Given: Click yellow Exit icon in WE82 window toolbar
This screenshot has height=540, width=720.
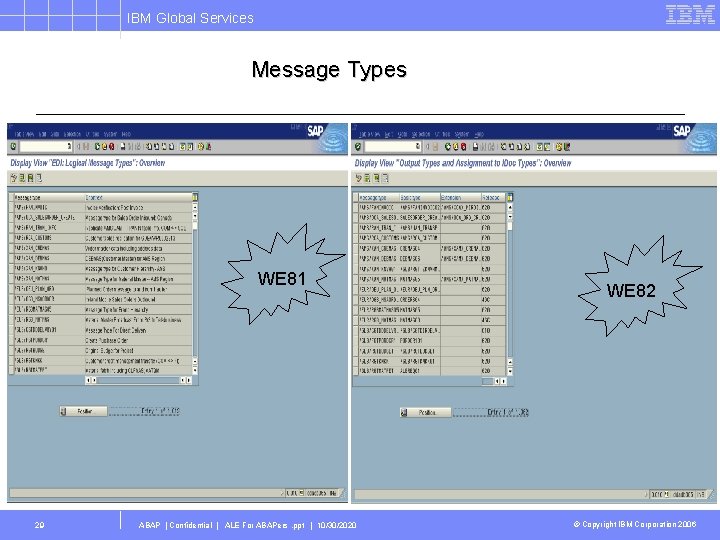Looking at the screenshot, I should pyautogui.click(x=456, y=146).
